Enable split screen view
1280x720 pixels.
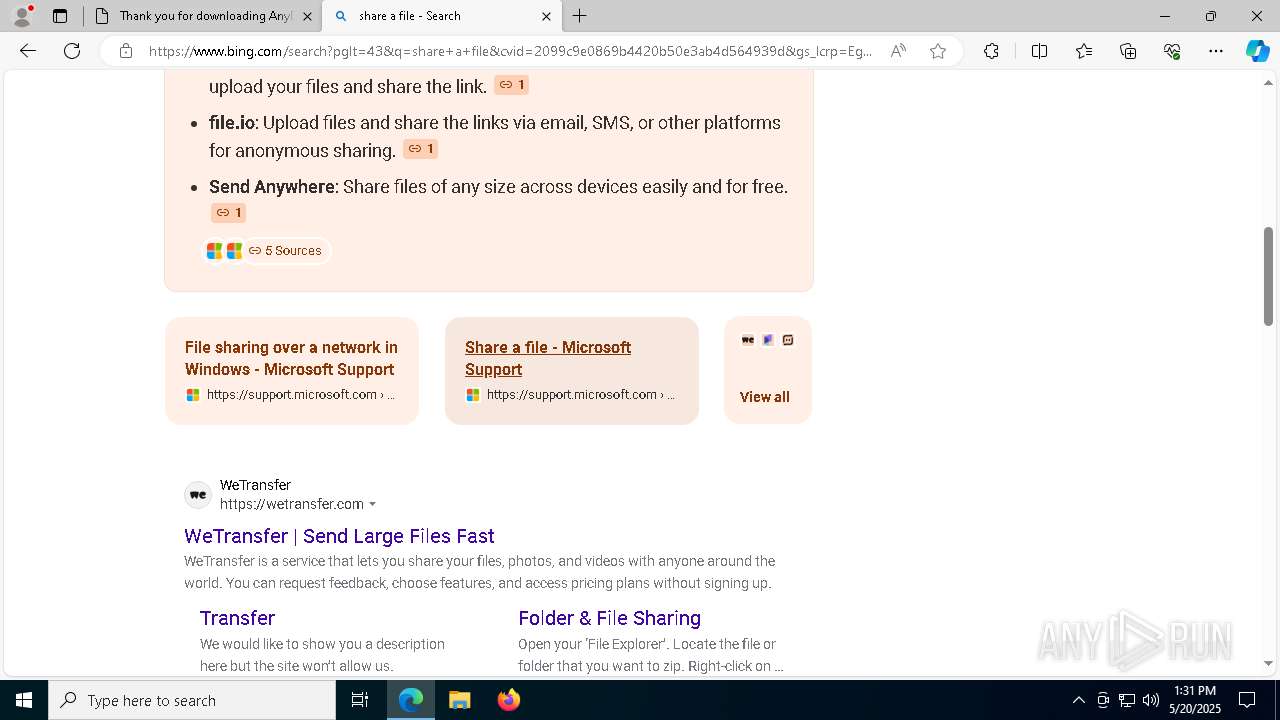1039,51
